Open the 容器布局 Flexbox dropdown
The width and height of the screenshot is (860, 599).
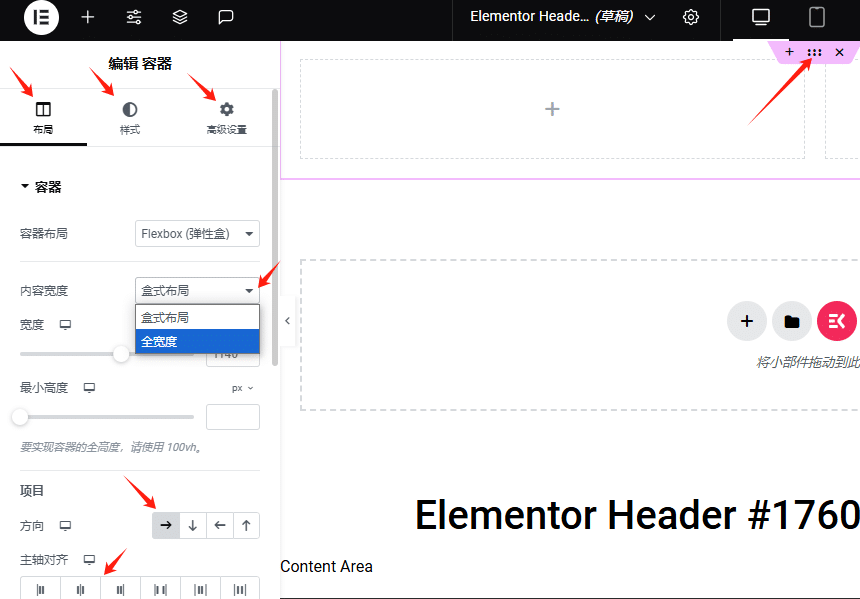197,233
